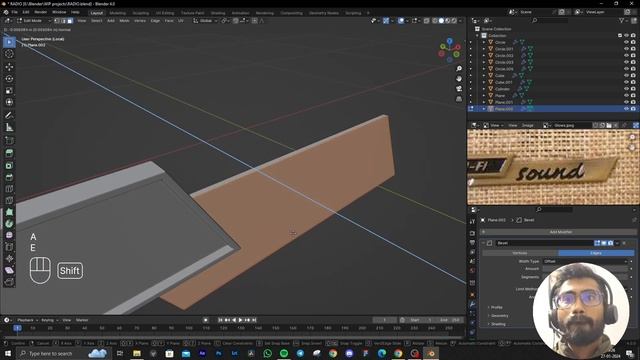Open the Modifiers wrench tab in Properties
This screenshot has width=640, height=360.
[x=472, y=304]
